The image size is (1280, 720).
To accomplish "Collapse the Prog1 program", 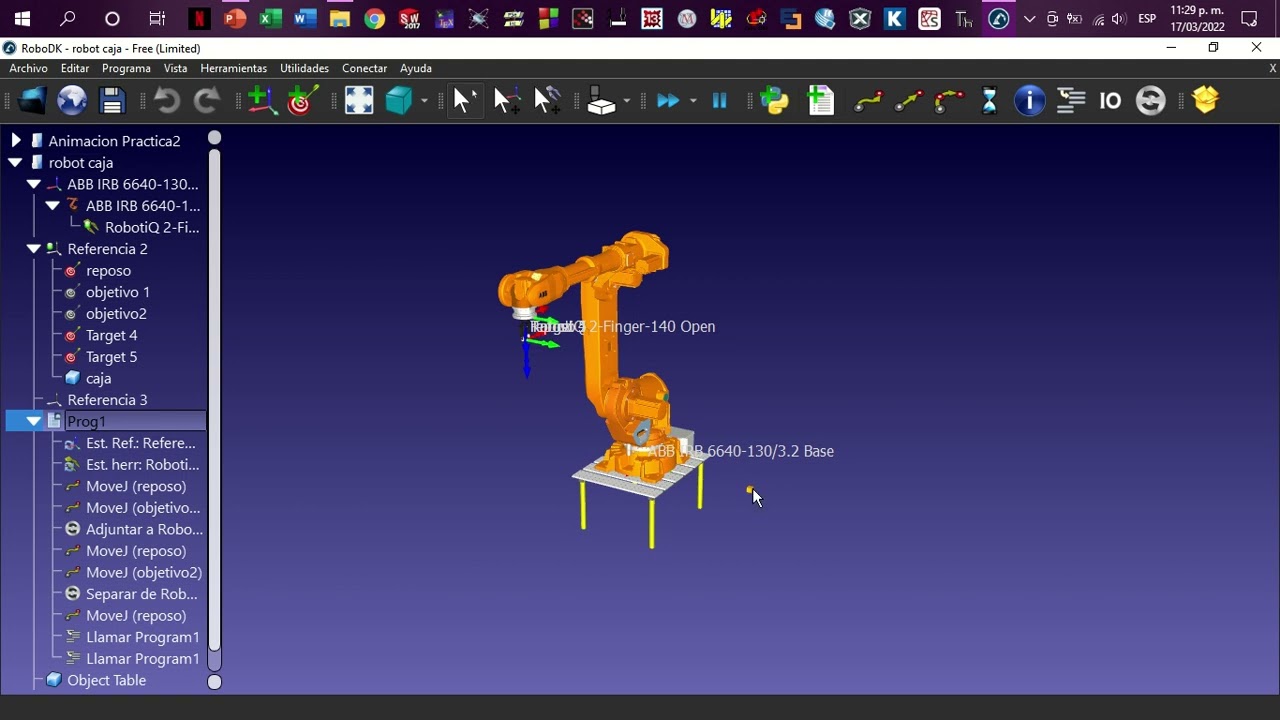I will [x=33, y=421].
